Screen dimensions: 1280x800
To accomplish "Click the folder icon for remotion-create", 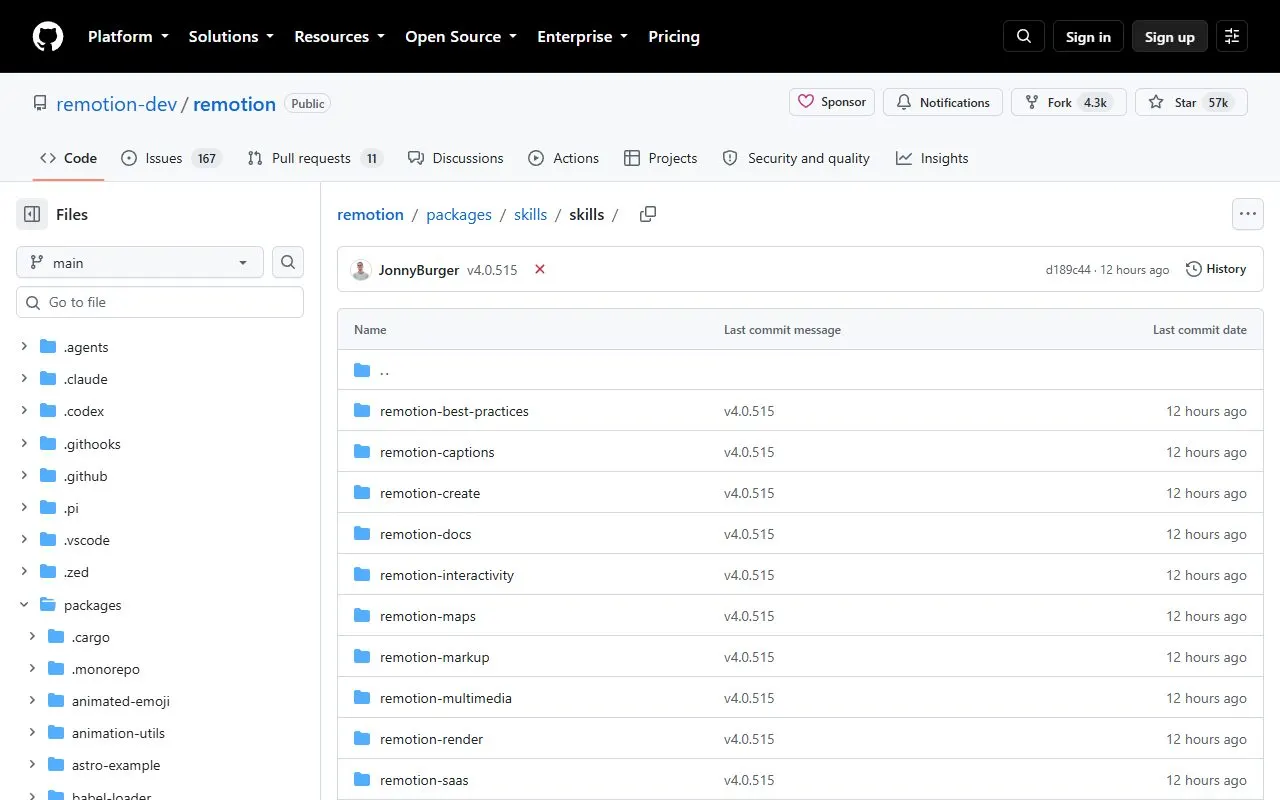I will 362,493.
